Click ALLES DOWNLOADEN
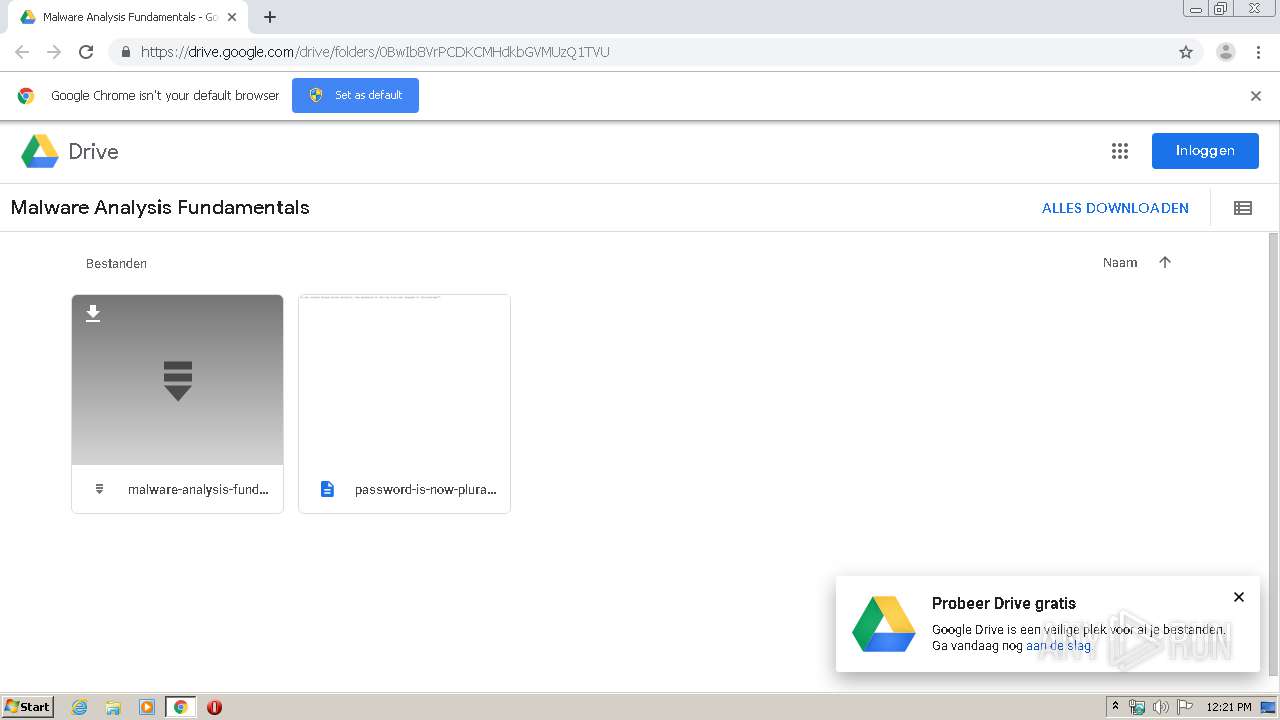This screenshot has height=720, width=1280. (1115, 208)
